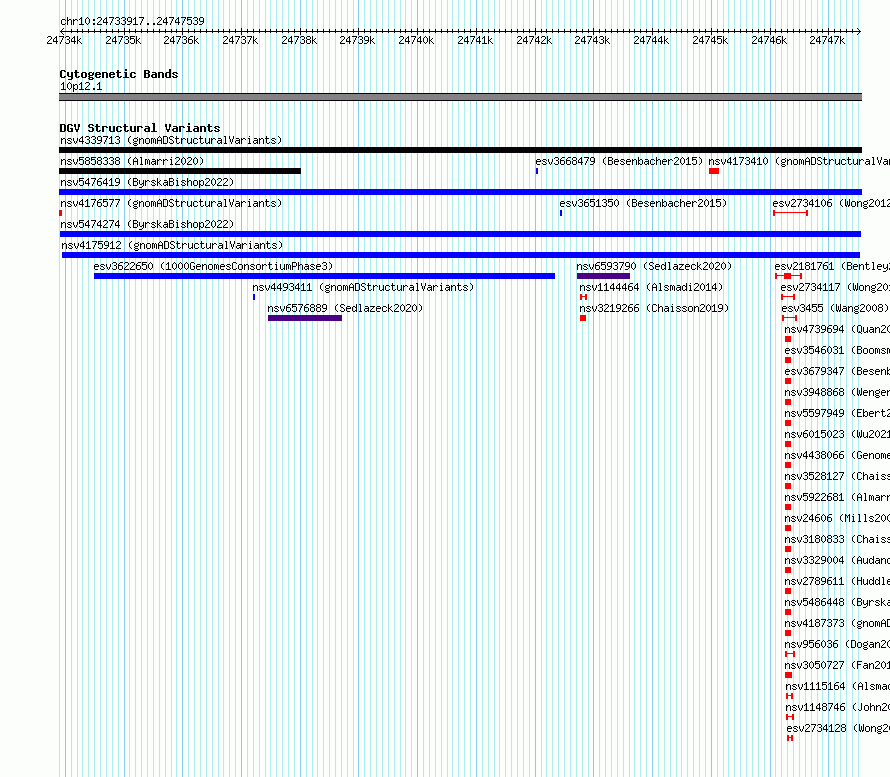
Task: Click the nsv4739694 variant label
Action: (837, 329)
